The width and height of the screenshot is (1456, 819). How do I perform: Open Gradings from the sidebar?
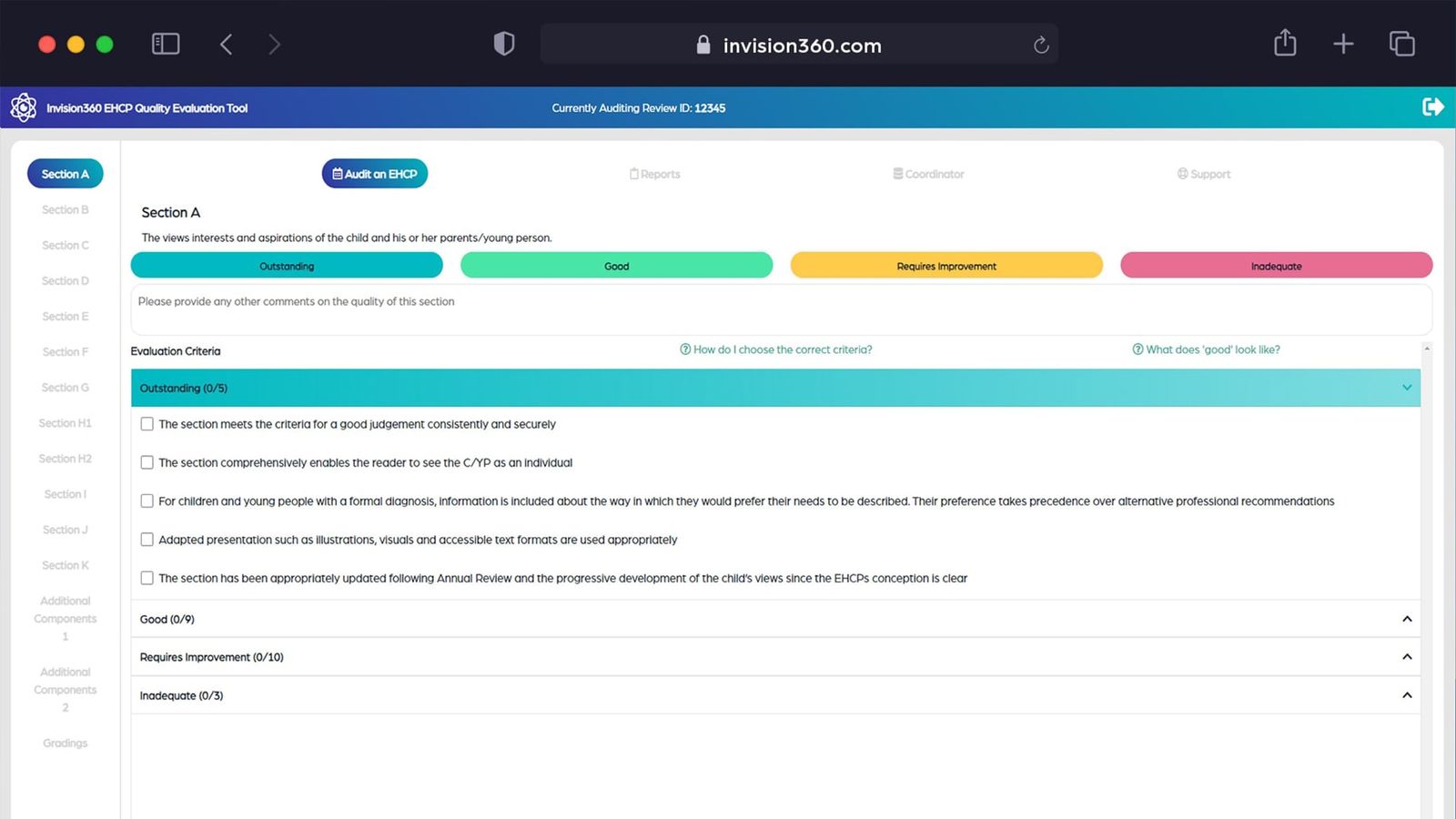65,743
